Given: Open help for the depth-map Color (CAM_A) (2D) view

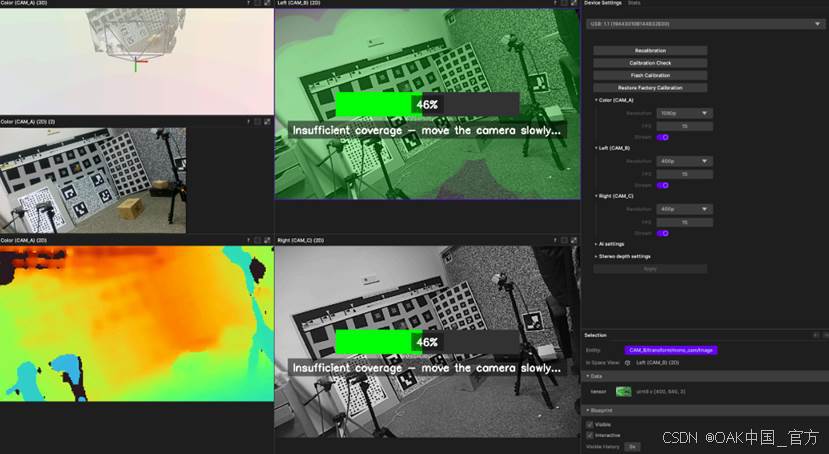Looking at the screenshot, I should click(248, 240).
